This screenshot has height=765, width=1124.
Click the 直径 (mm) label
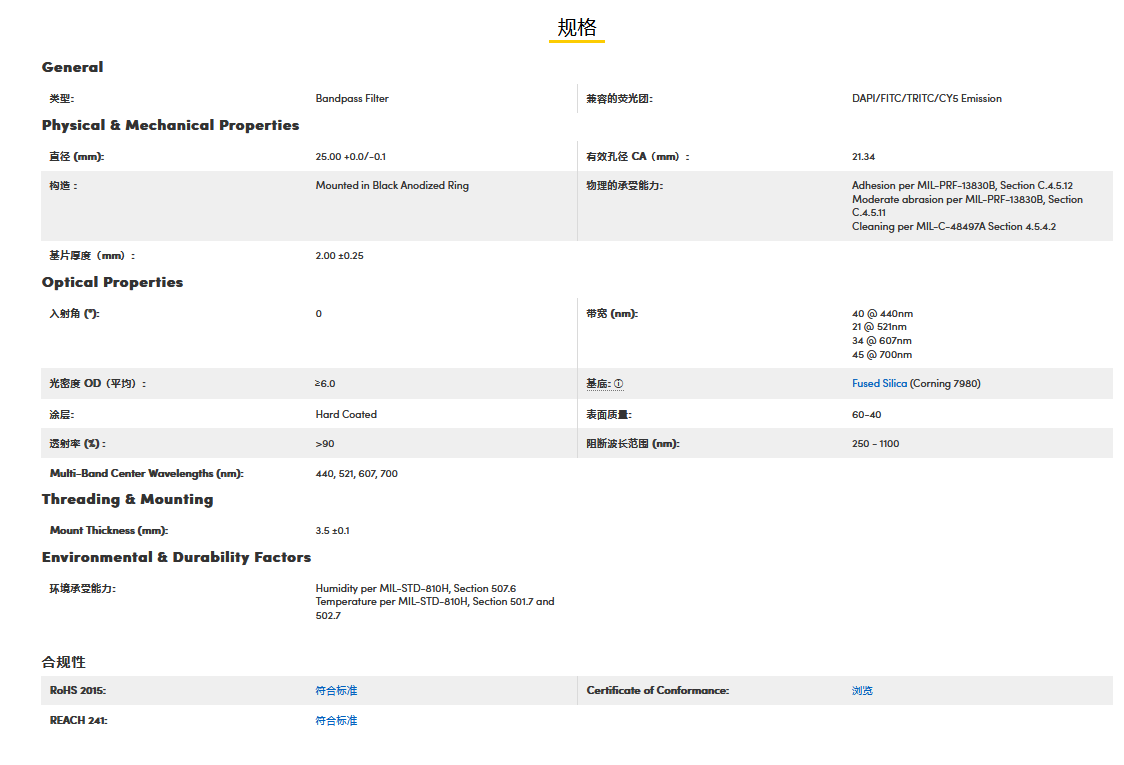pos(77,156)
